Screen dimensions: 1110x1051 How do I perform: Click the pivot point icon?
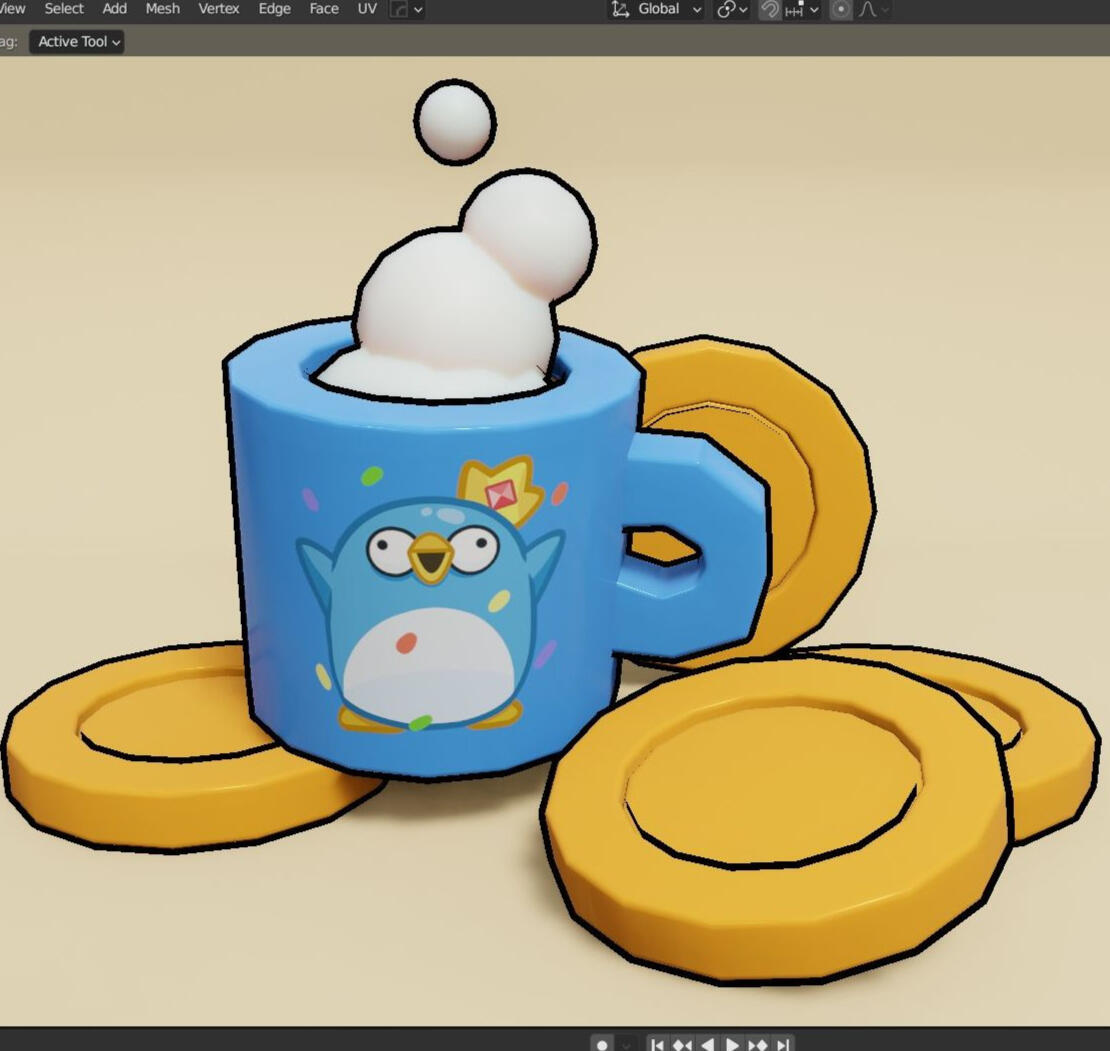727,9
